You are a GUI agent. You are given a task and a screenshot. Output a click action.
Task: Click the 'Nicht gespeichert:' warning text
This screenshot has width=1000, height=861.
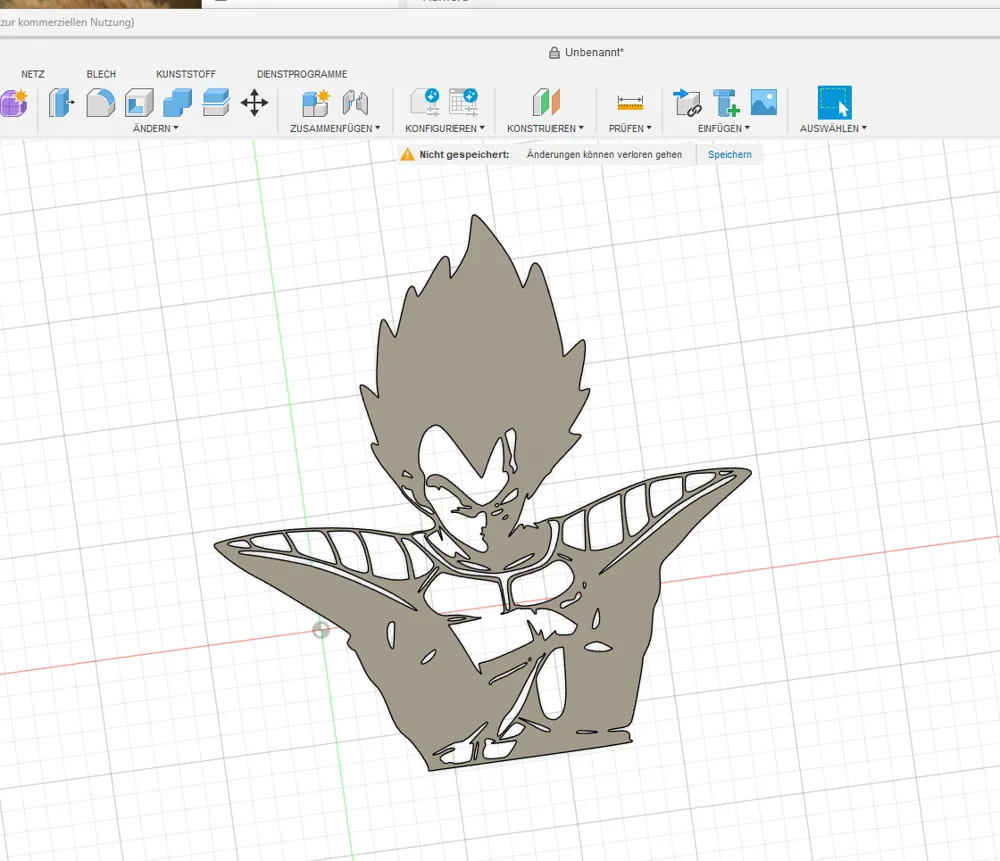[464, 154]
